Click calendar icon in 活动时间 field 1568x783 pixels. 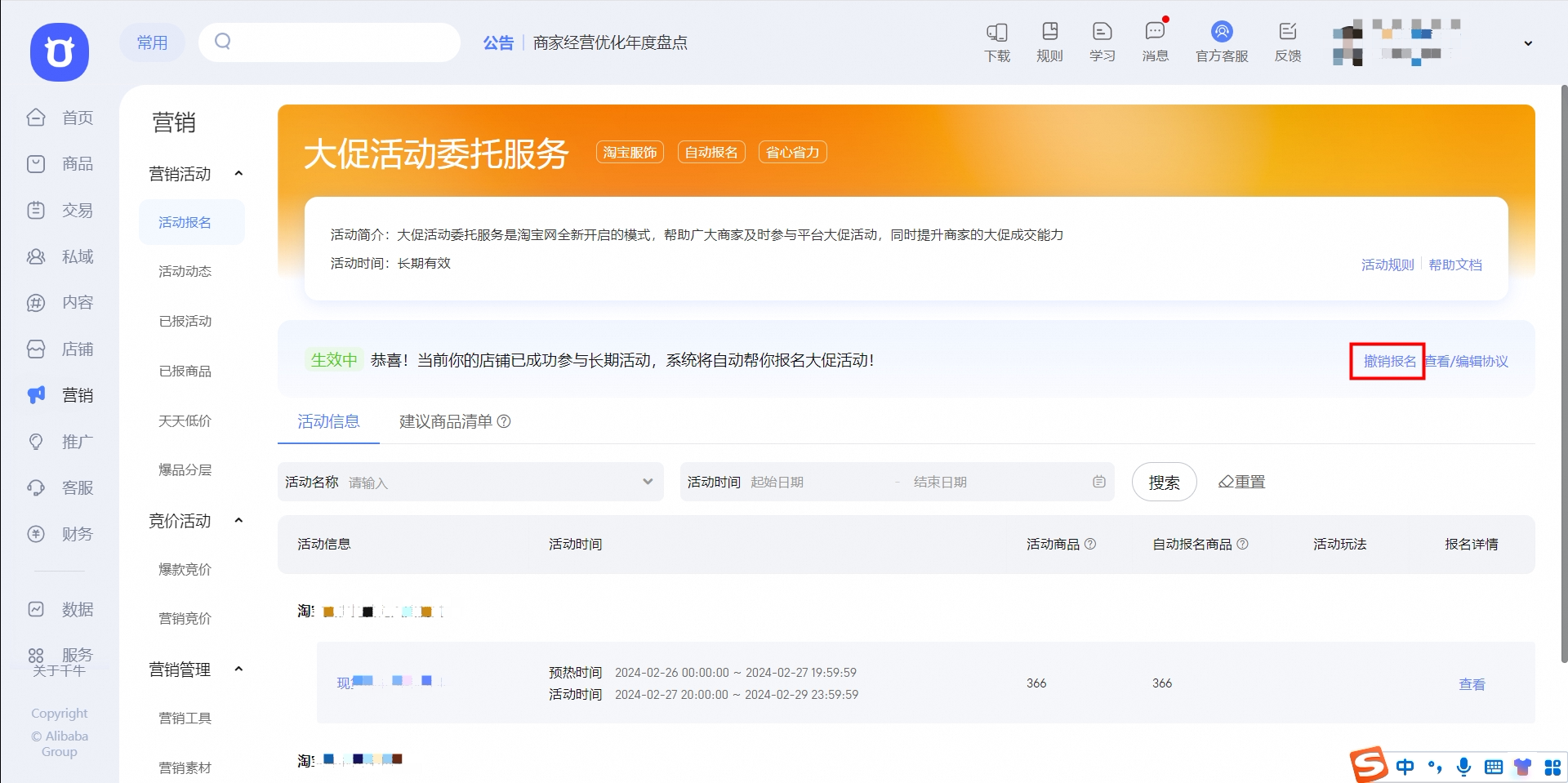1099,482
